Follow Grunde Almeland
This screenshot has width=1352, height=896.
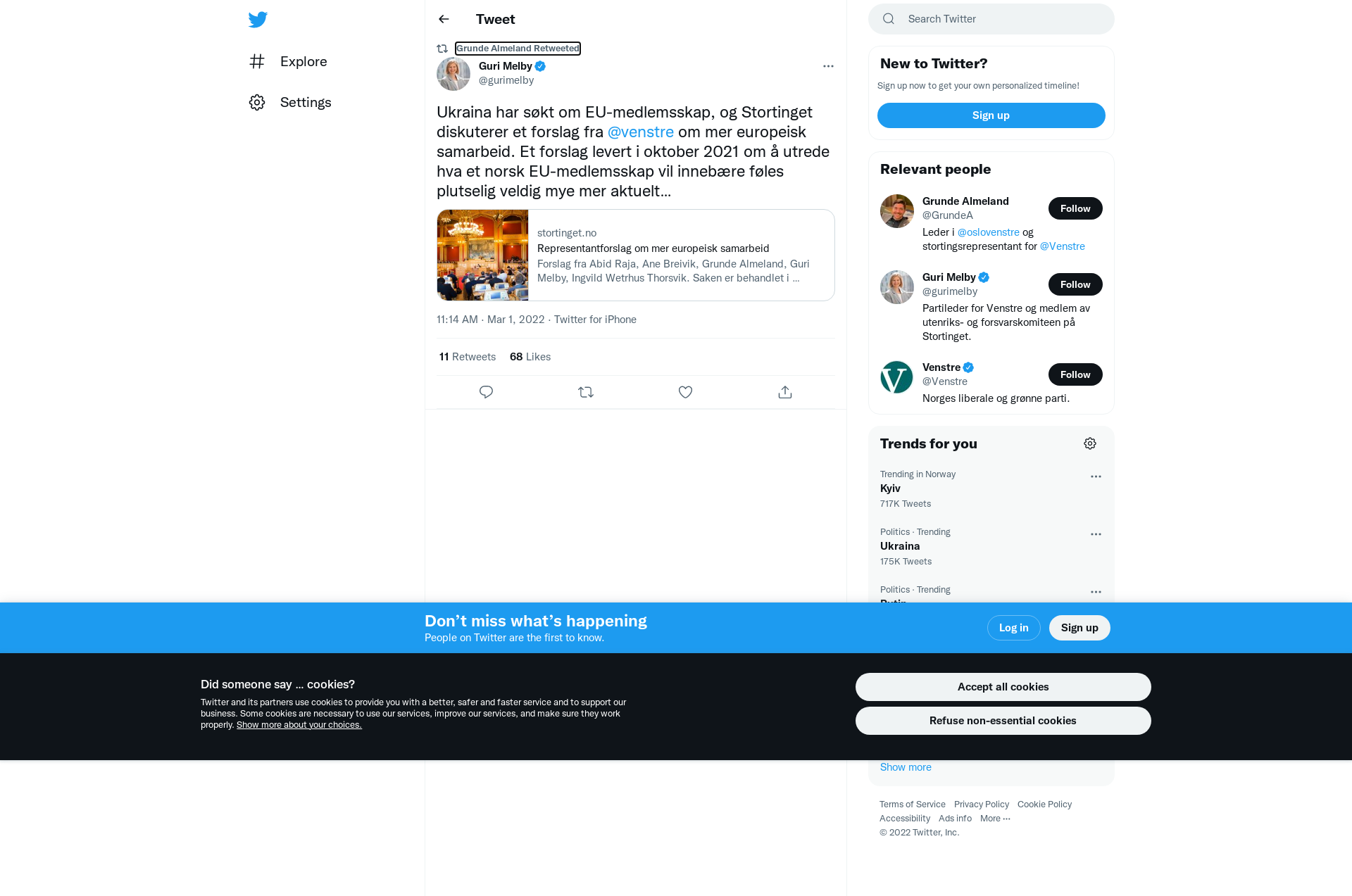click(1075, 208)
